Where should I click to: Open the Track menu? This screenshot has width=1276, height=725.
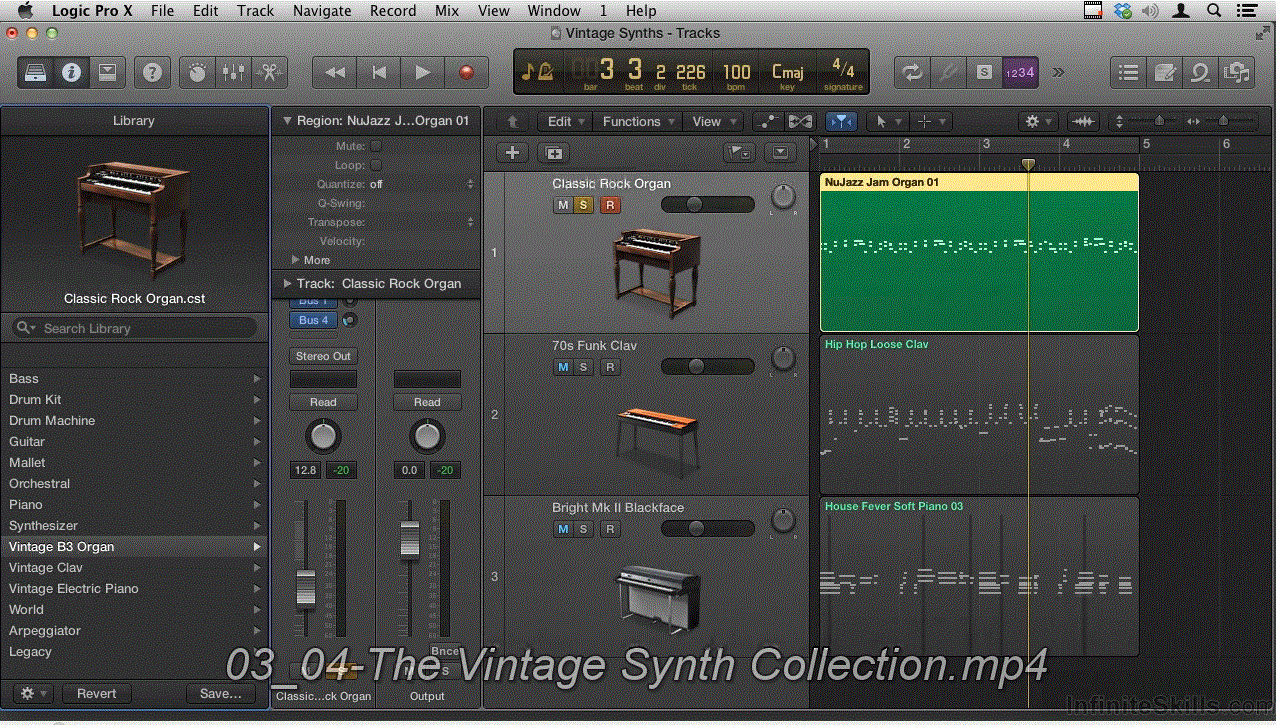pyautogui.click(x=255, y=11)
